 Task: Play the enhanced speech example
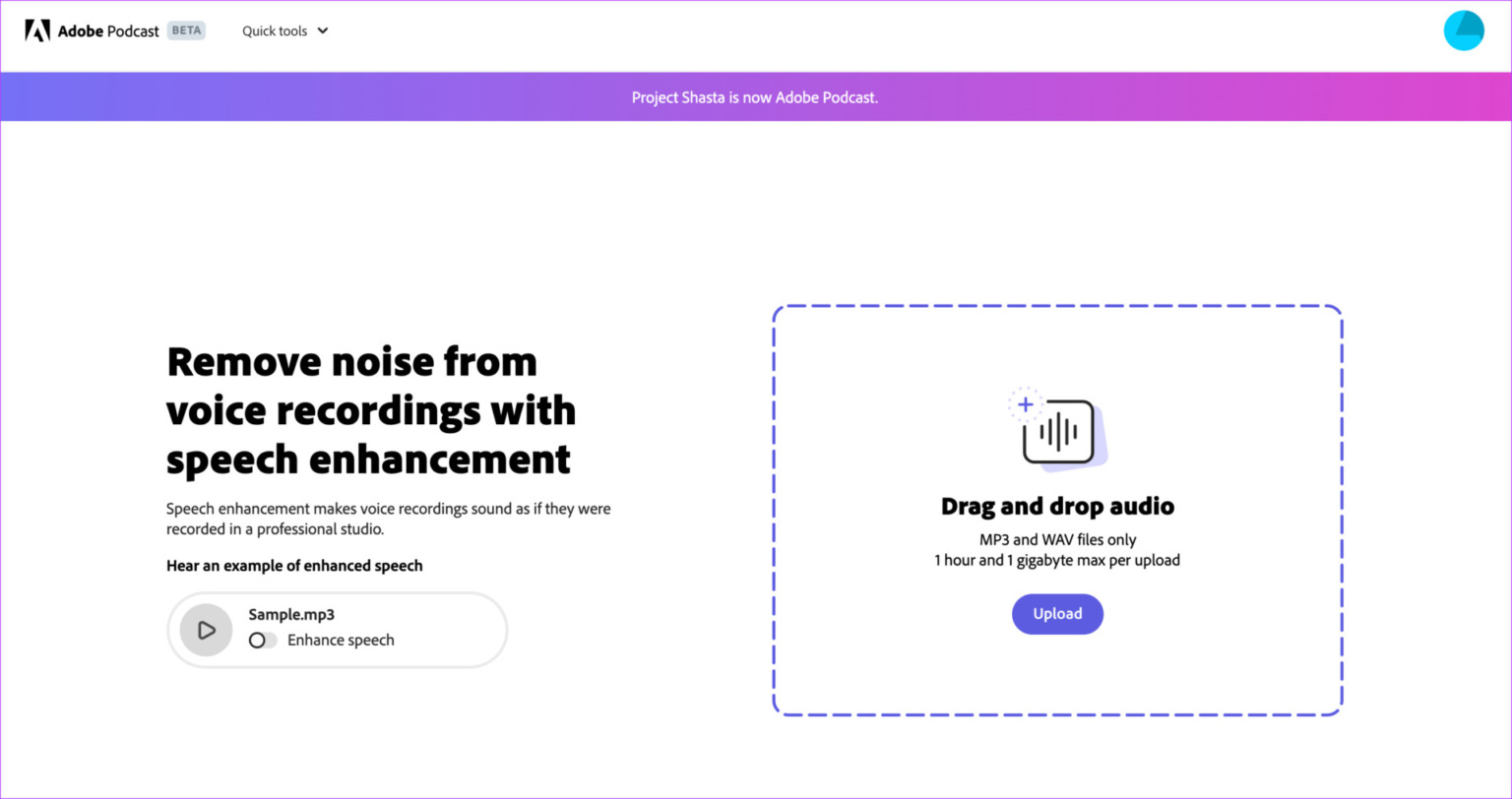click(x=206, y=630)
